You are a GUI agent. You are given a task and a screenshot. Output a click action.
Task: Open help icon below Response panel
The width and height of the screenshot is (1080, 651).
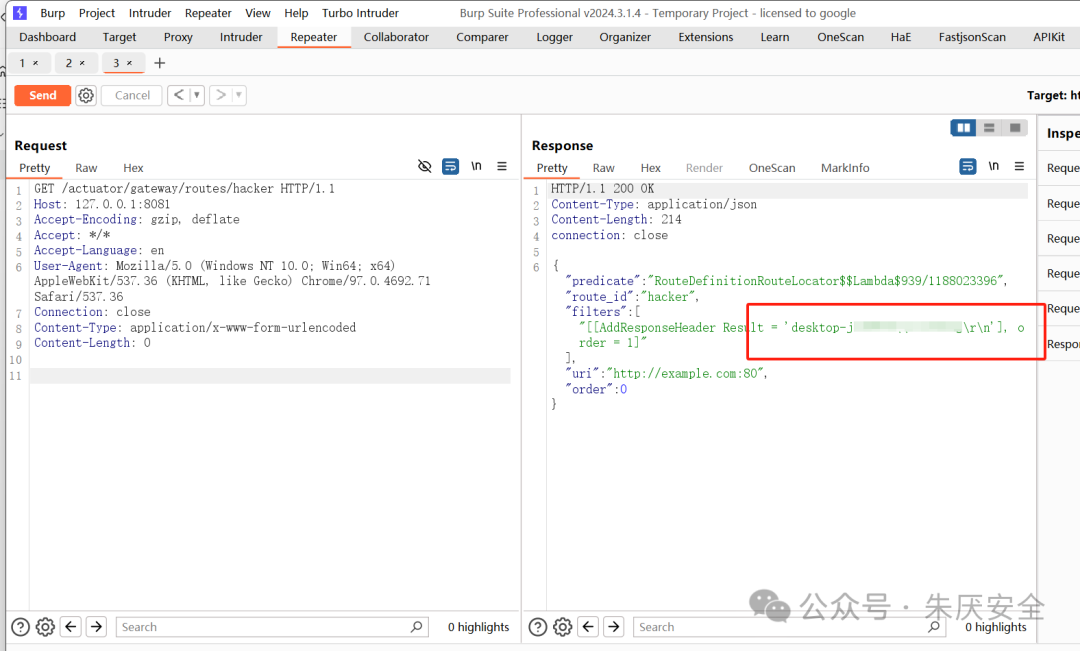[538, 627]
